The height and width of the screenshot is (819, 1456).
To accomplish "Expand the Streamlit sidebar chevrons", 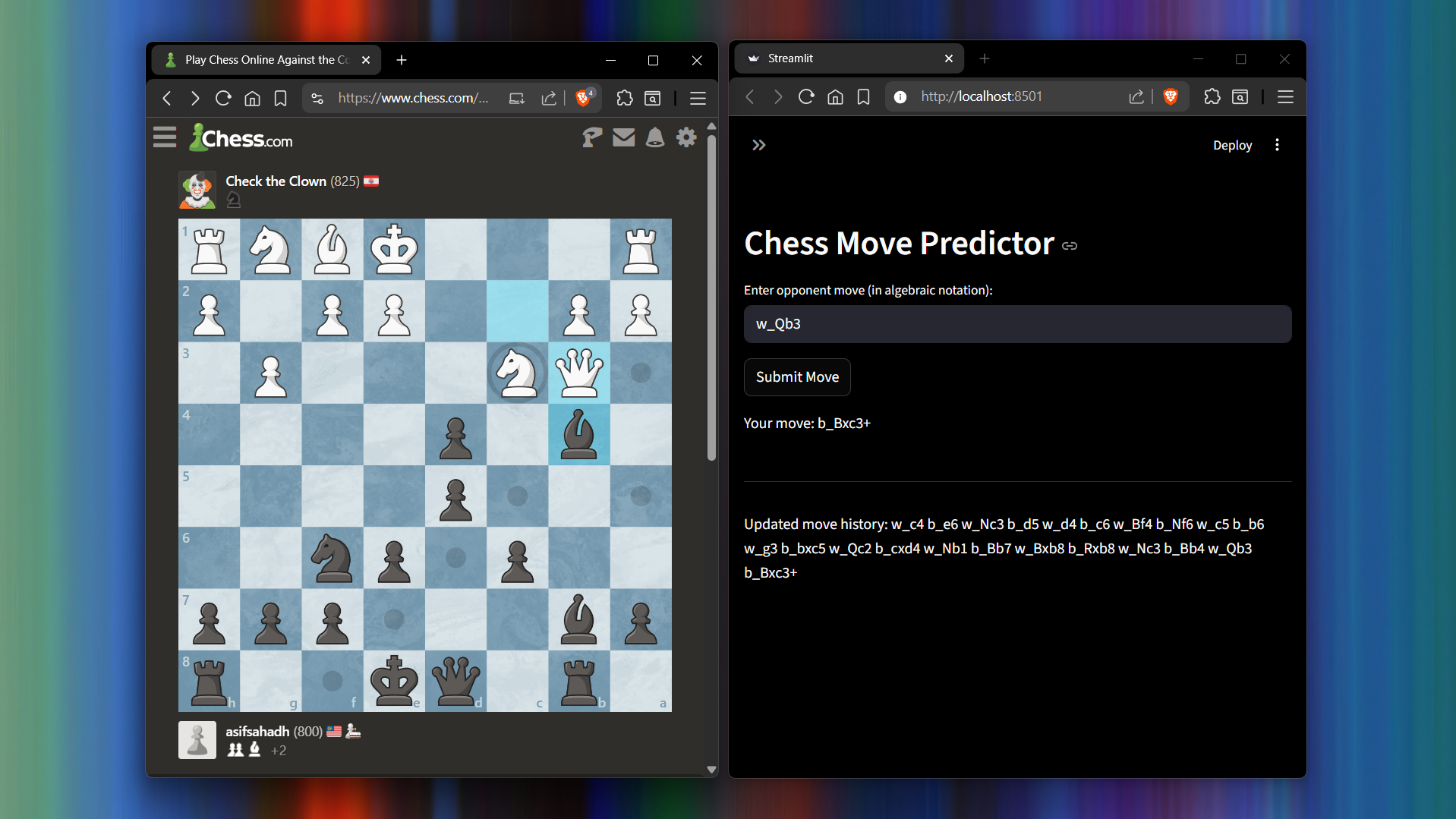I will (x=758, y=145).
